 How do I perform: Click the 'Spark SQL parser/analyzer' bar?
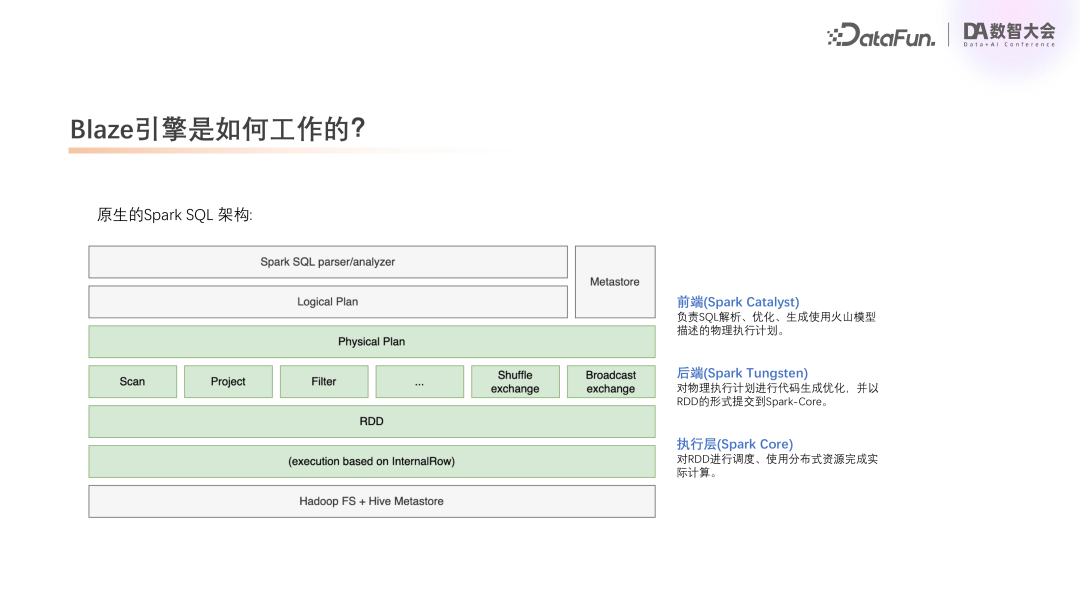[328, 261]
